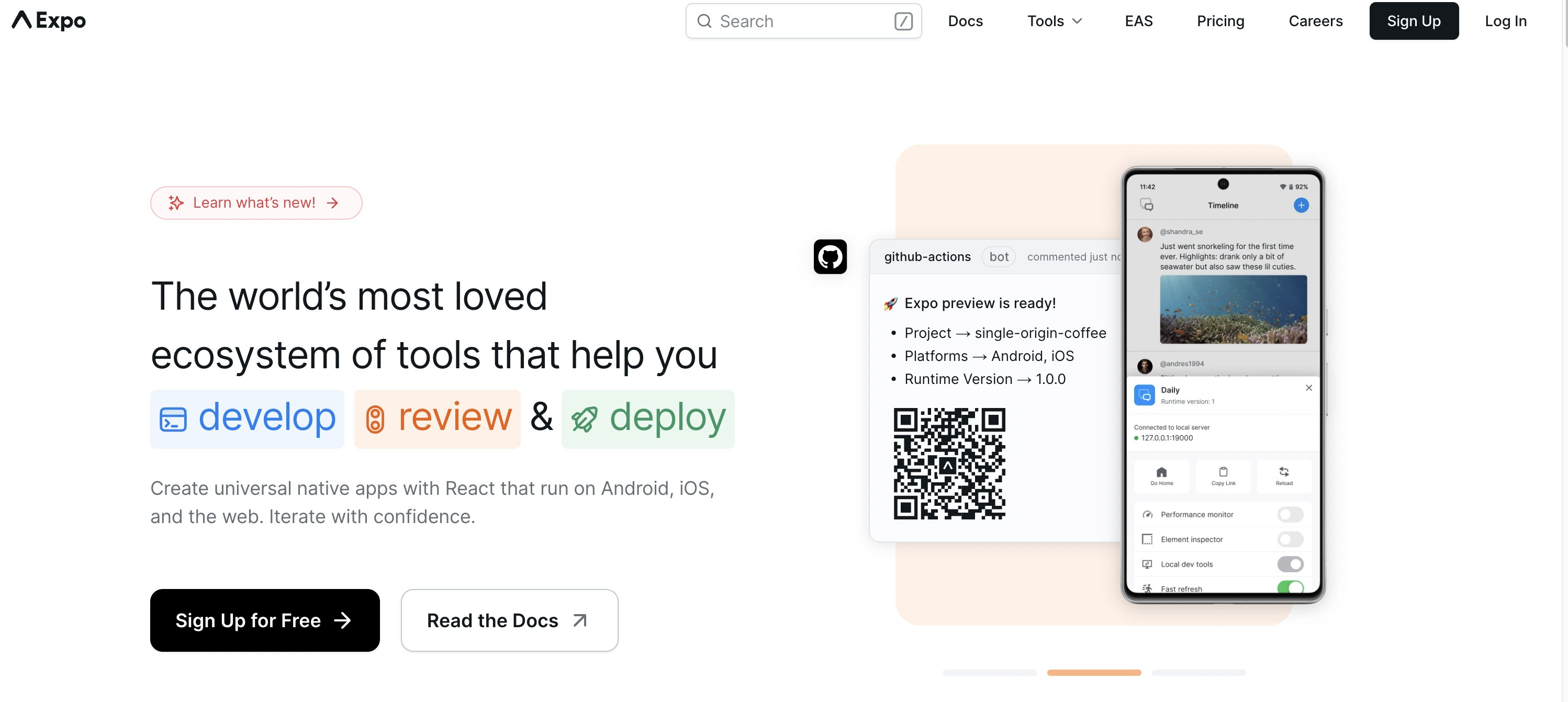This screenshot has height=702, width=1568.
Task: Open the Careers page
Action: [1315, 21]
